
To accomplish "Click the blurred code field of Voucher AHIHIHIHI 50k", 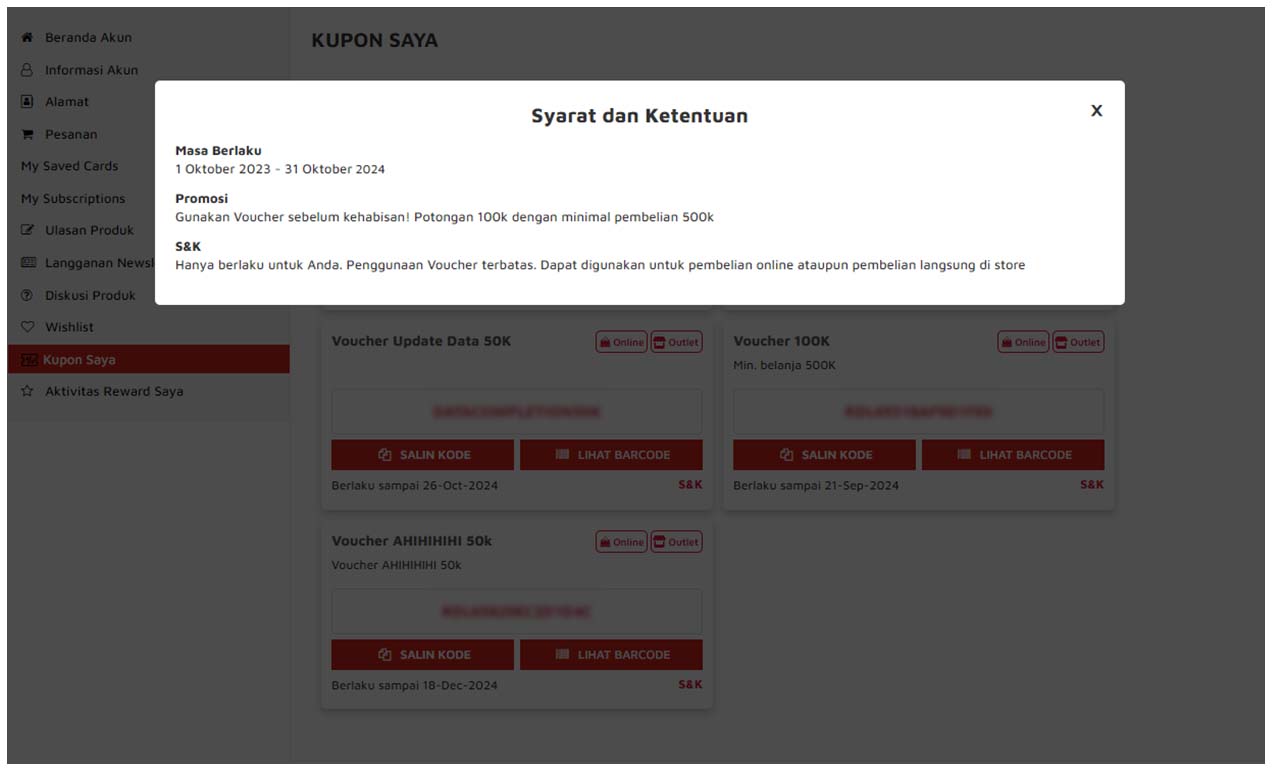I will click(x=516, y=611).
